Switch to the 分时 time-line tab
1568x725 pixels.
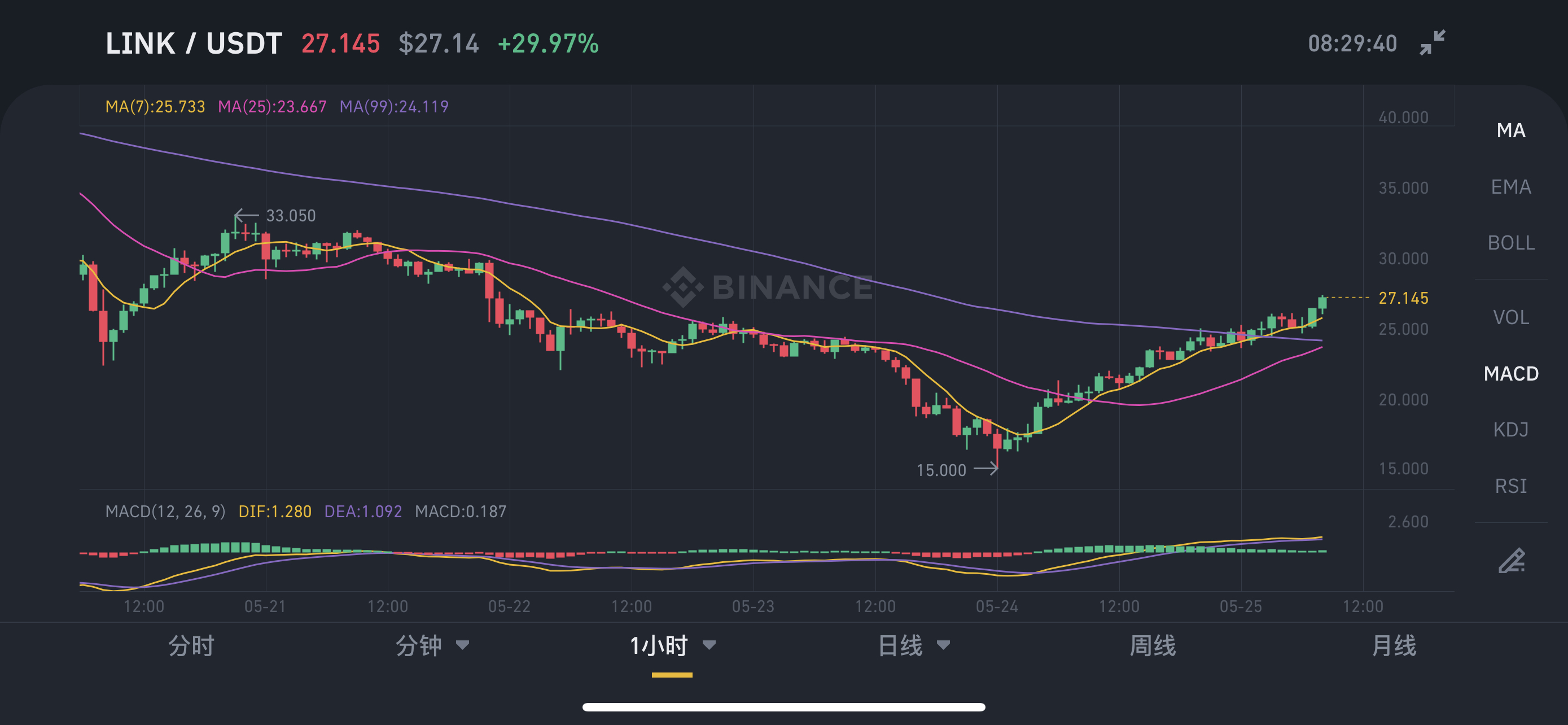[191, 646]
